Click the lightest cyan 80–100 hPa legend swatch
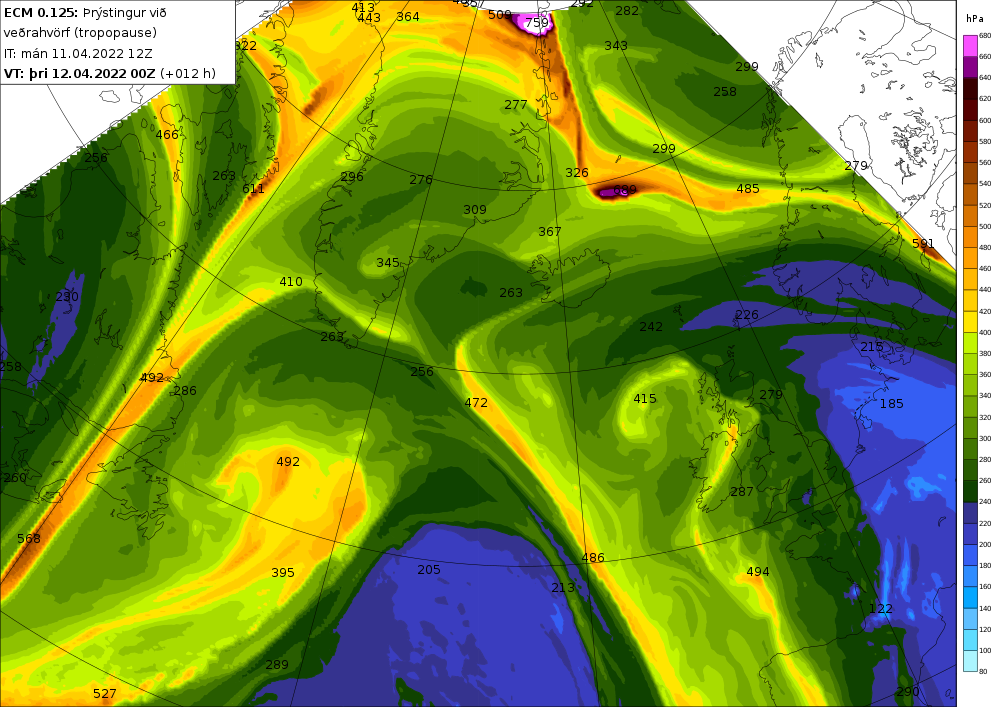The width and height of the screenshot is (1000, 707). coord(970,661)
